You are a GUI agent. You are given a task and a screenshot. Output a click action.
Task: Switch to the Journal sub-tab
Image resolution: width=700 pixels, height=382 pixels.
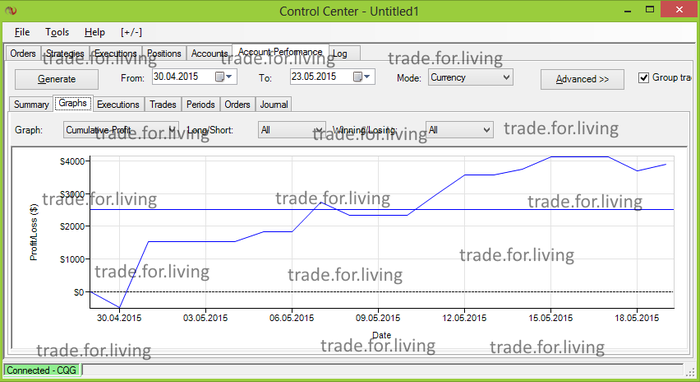pyautogui.click(x=274, y=104)
